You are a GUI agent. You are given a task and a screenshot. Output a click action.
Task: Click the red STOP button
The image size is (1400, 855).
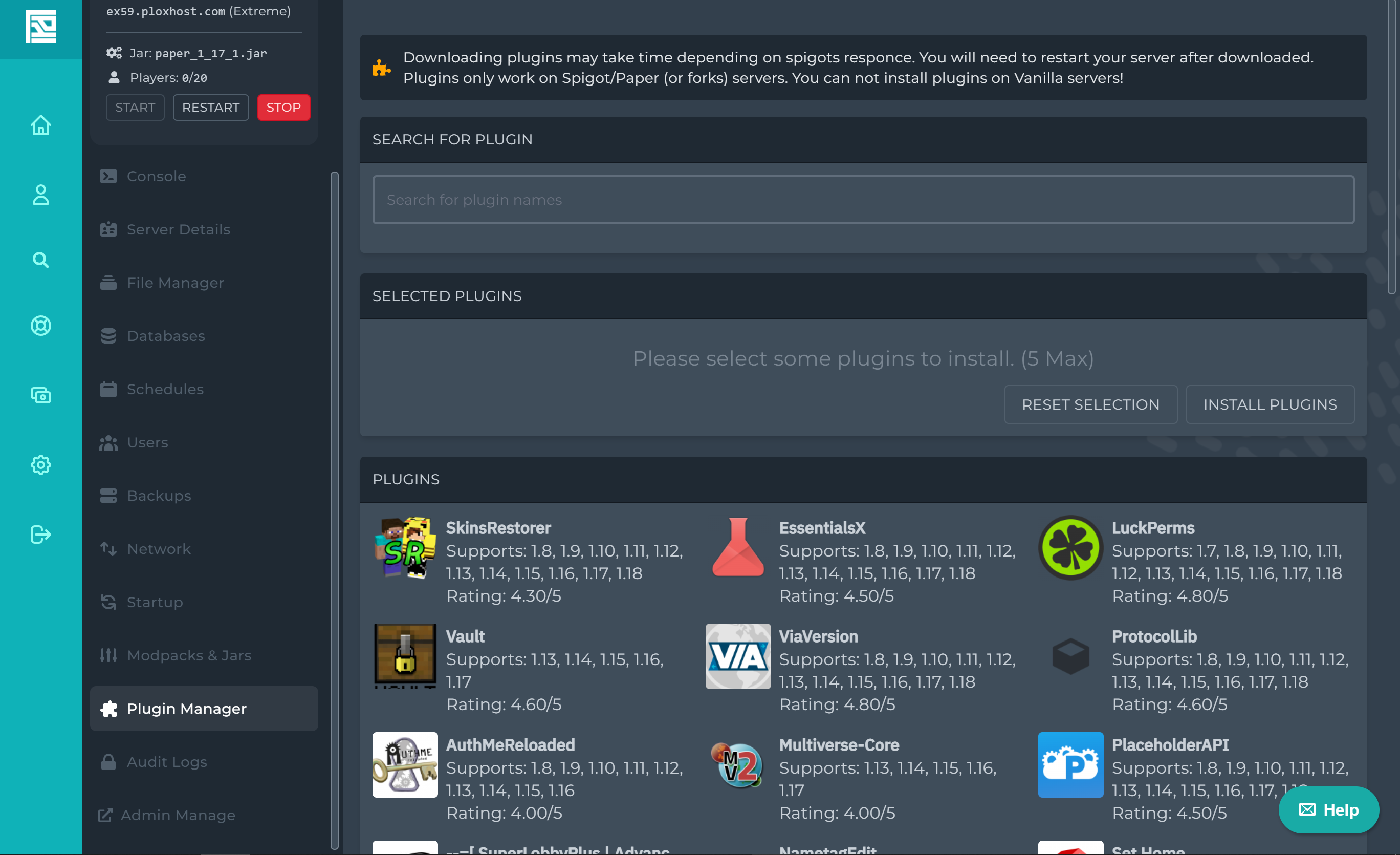[x=283, y=108]
